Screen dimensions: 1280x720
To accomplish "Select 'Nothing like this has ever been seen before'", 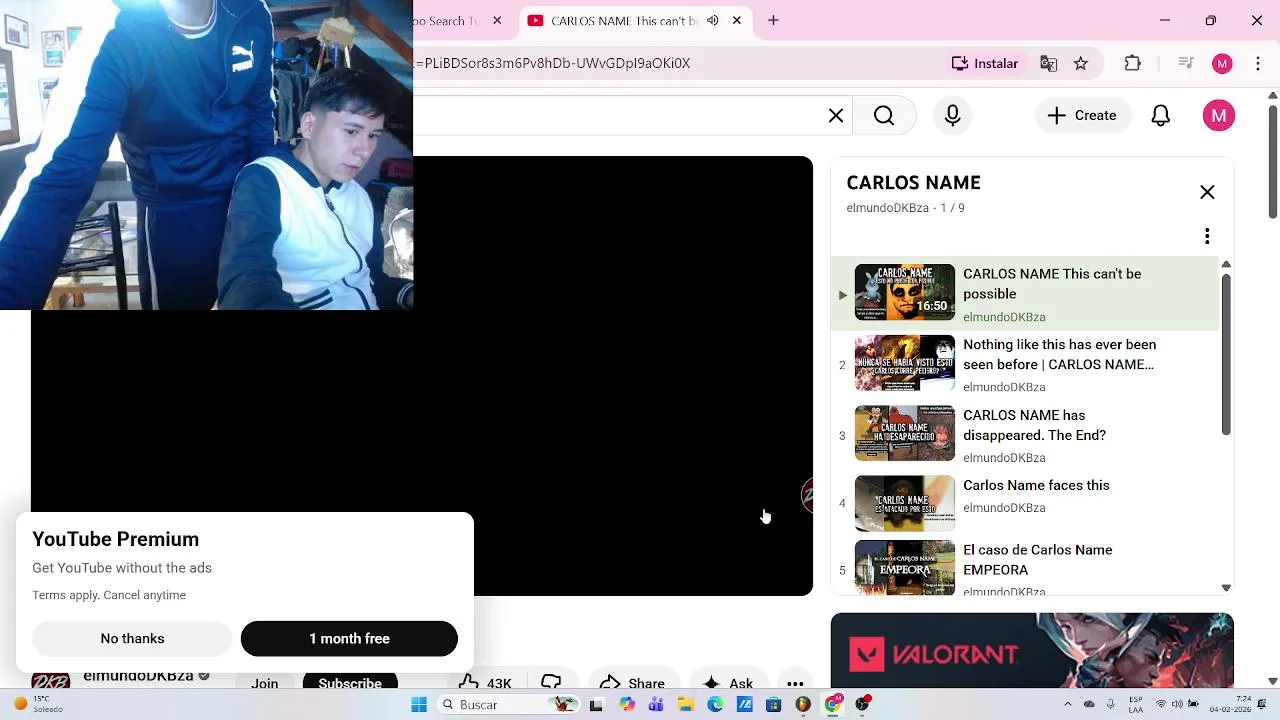I will (1026, 364).
